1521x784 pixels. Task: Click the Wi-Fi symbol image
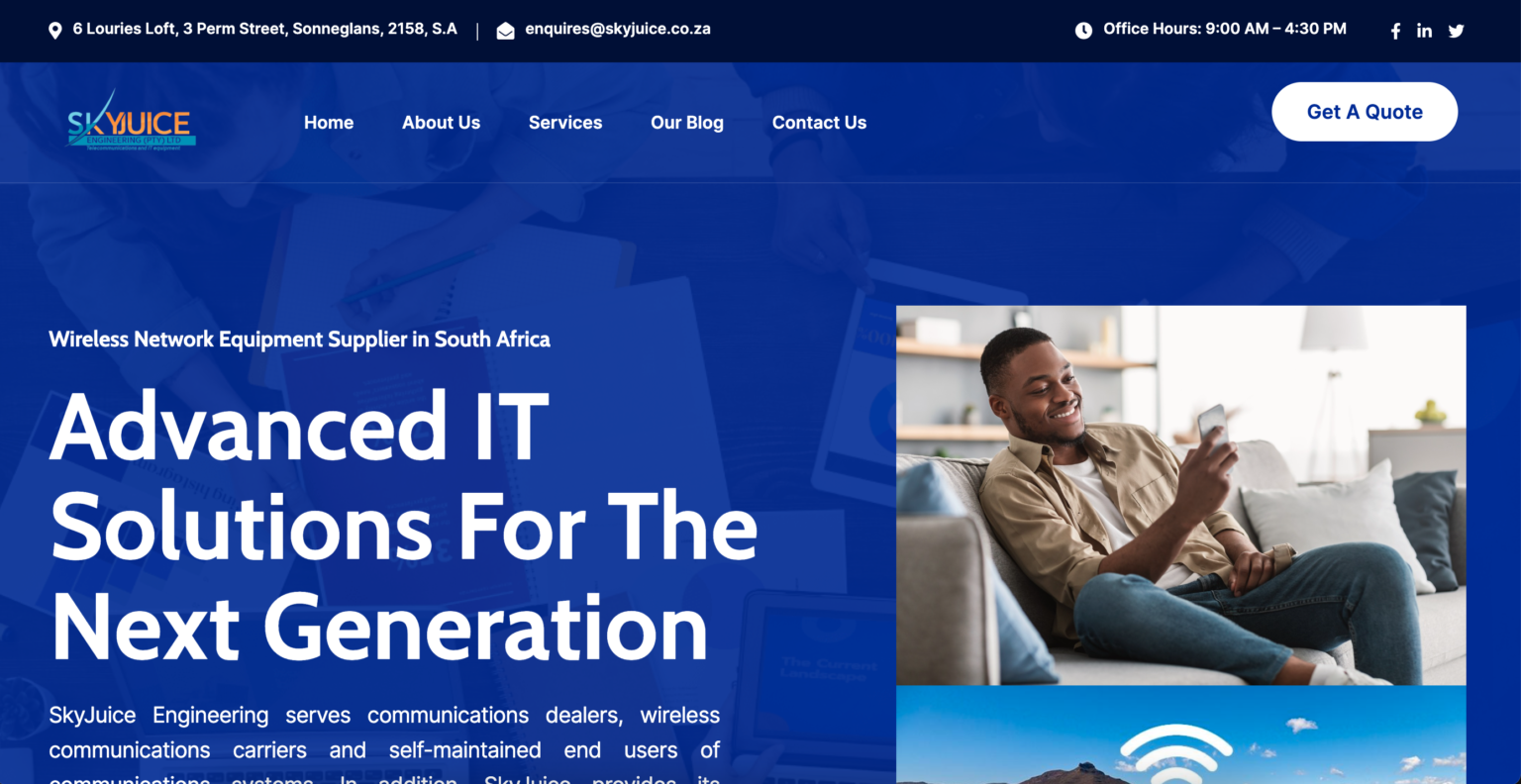[1175, 754]
